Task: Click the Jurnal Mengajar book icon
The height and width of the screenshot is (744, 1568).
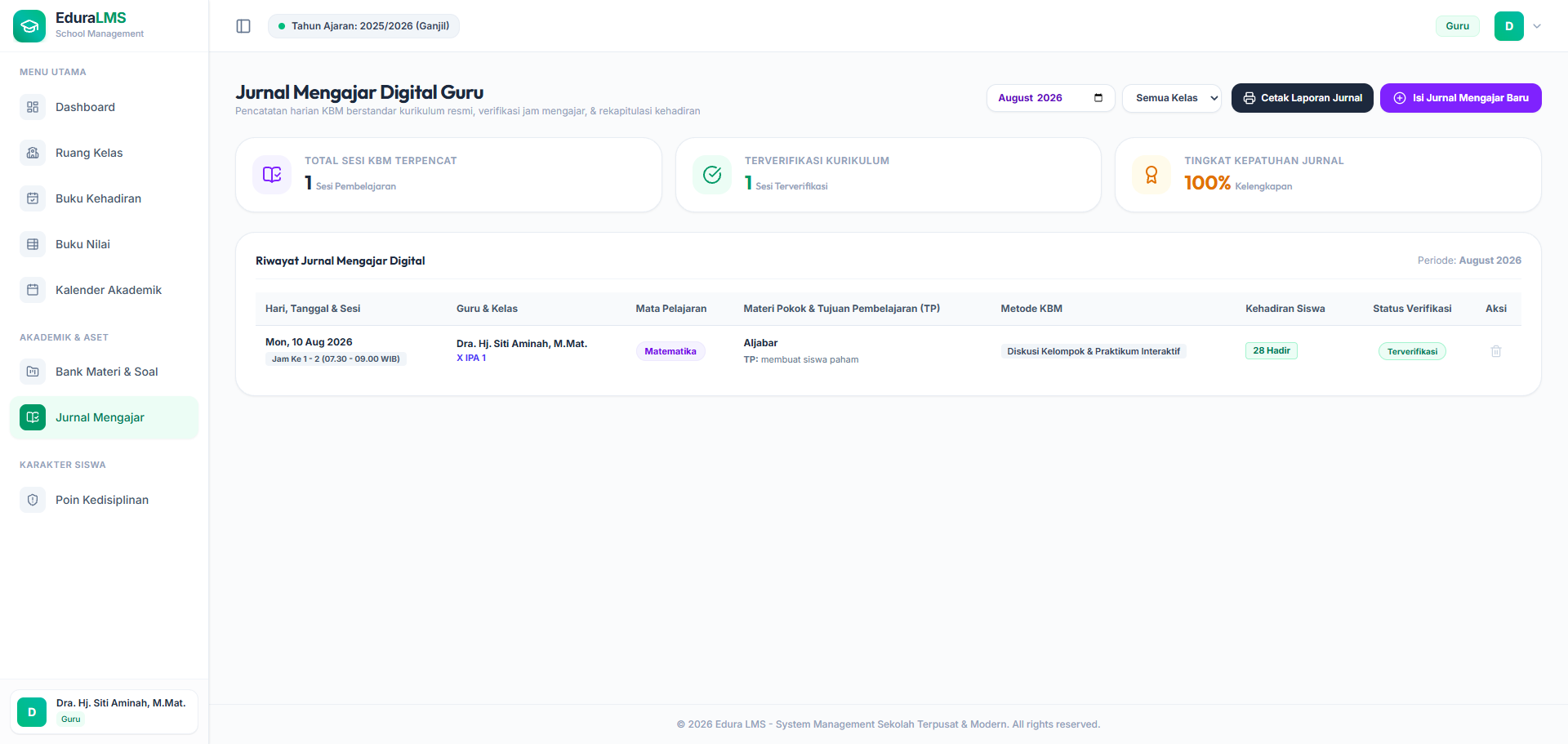Action: (33, 417)
